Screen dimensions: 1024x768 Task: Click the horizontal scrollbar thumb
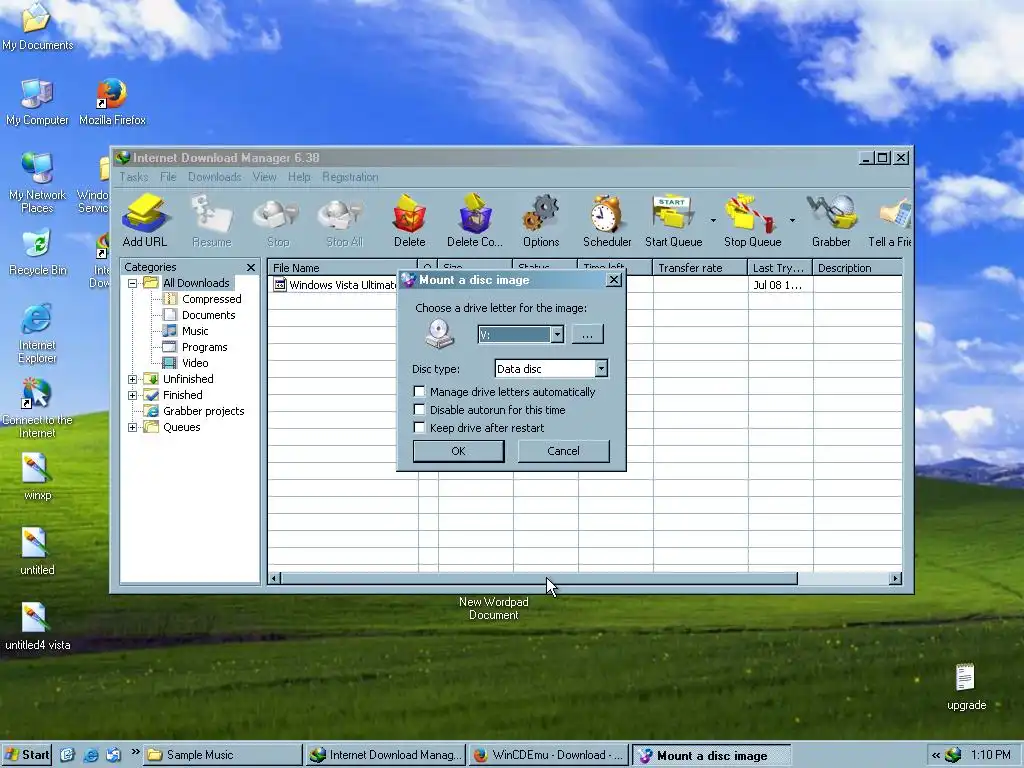(x=539, y=579)
